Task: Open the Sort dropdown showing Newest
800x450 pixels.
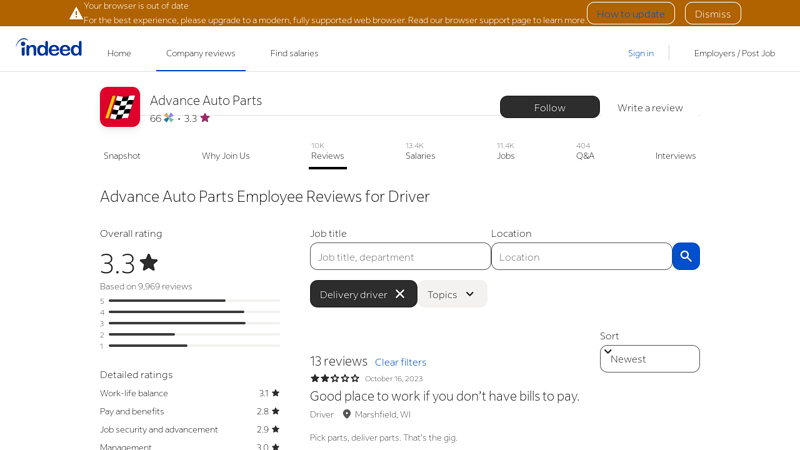Action: pyautogui.click(x=649, y=359)
